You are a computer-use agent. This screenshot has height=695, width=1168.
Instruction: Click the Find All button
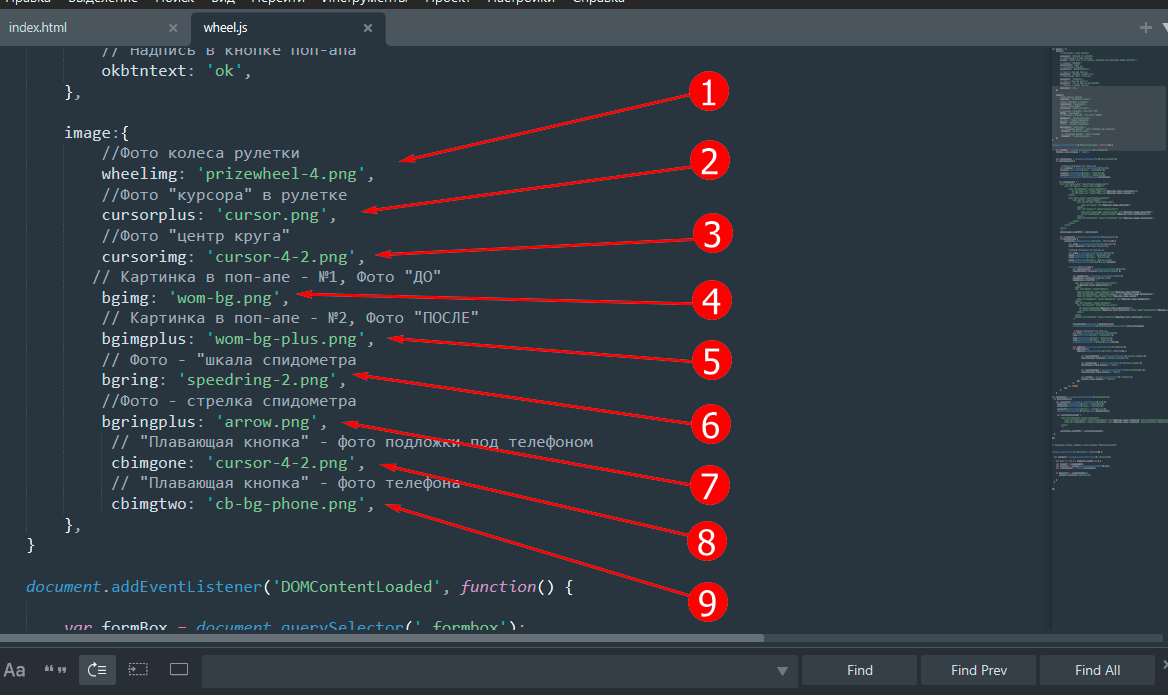pyautogui.click(x=1097, y=670)
